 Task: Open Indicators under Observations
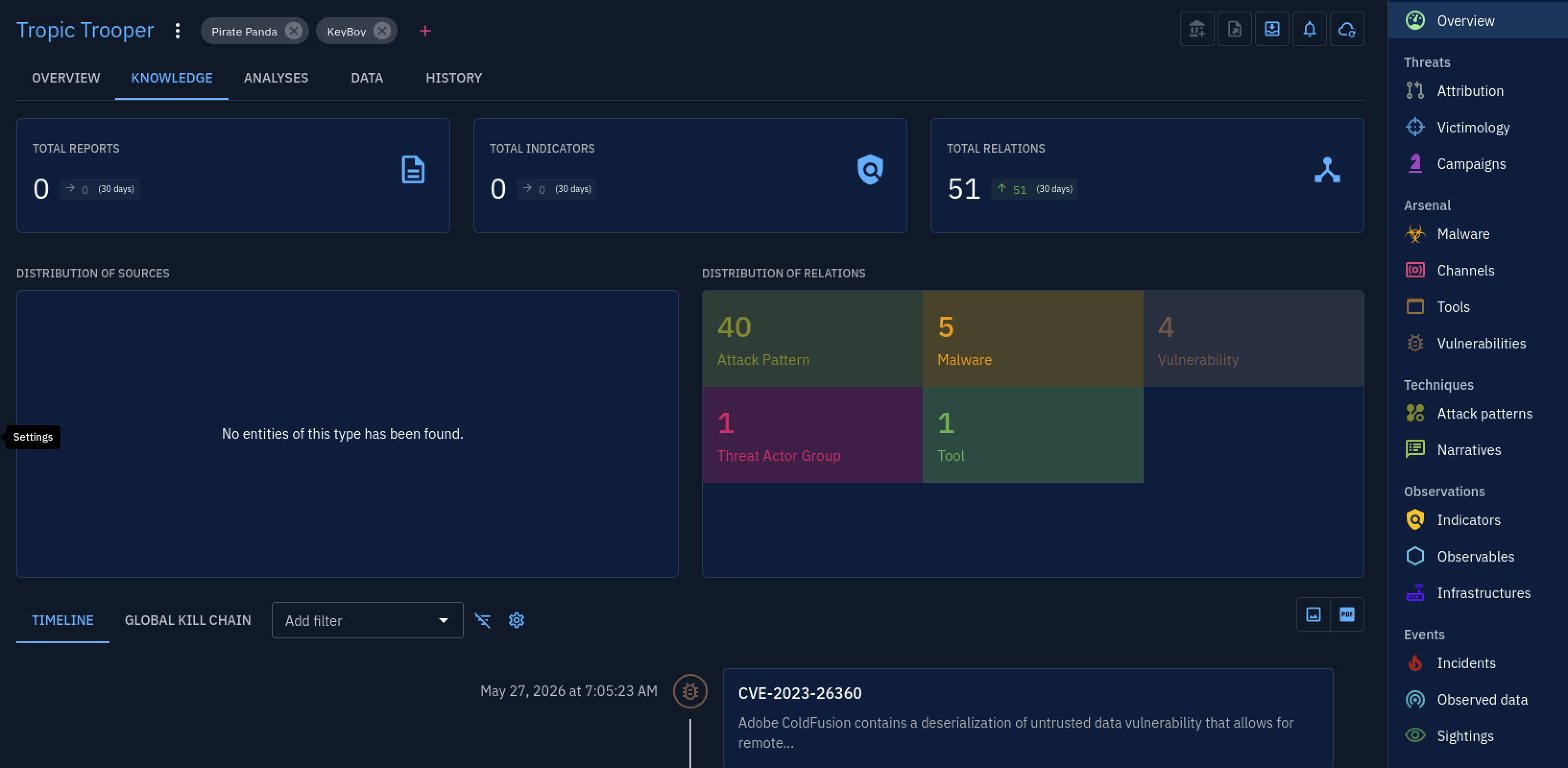tap(1478, 520)
